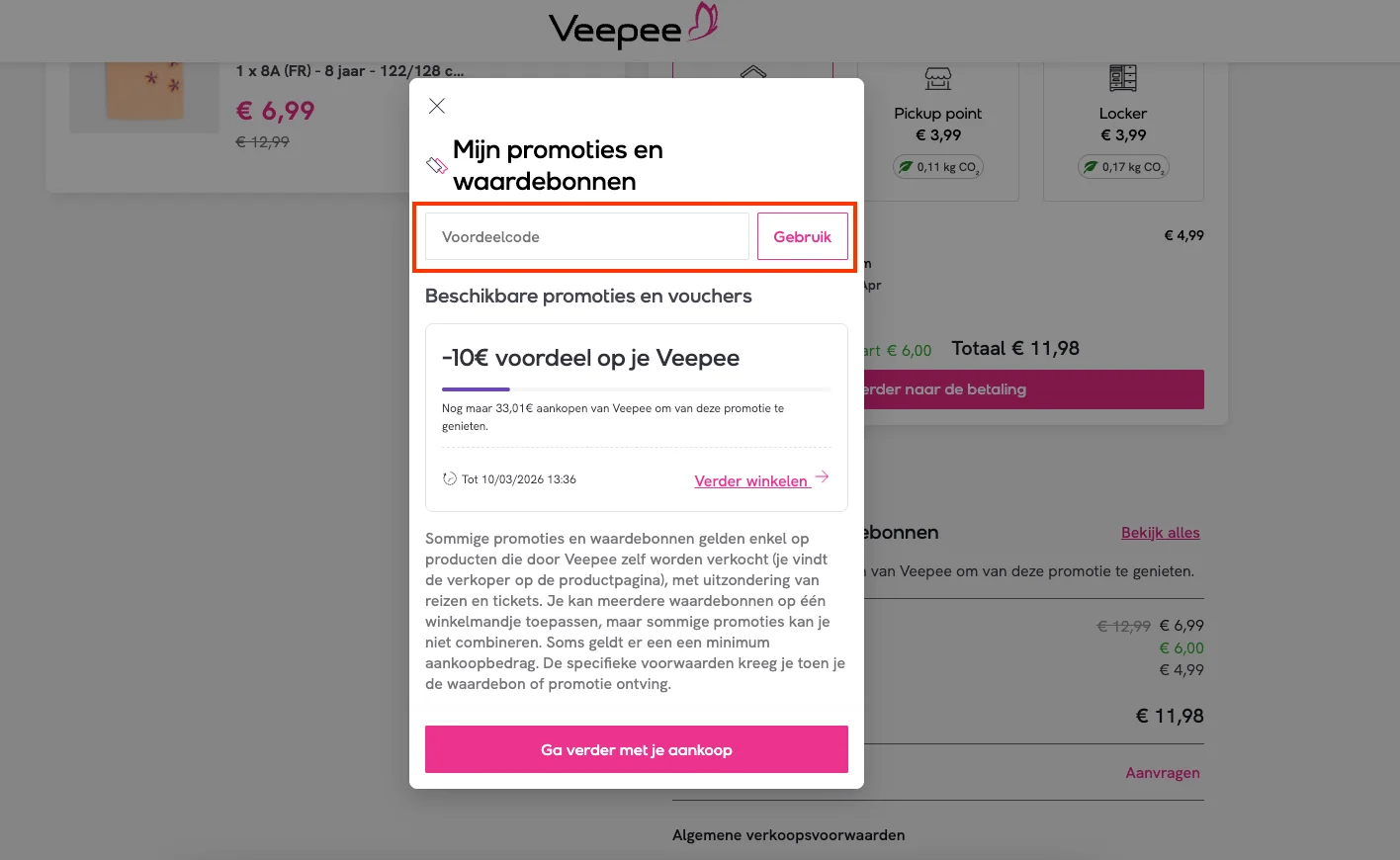This screenshot has height=860, width=1400.
Task: Click the house icon on the delivery card
Action: click(x=753, y=72)
